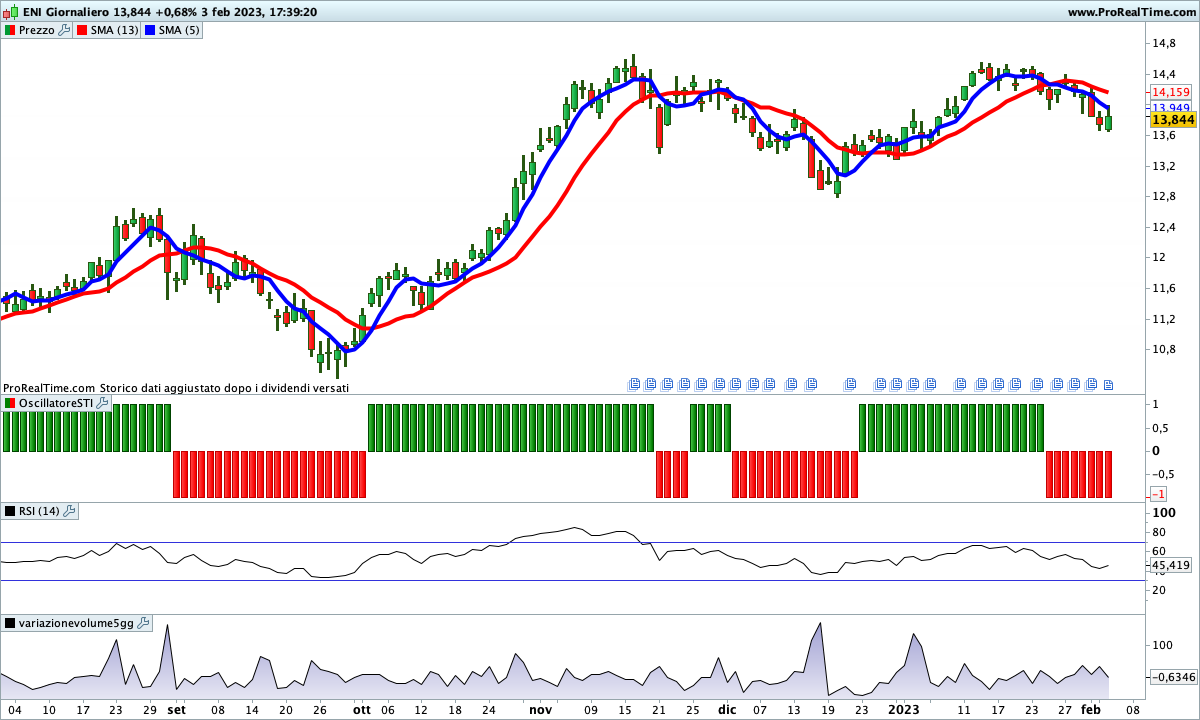
Task: Open OscillatoreSTI settings wrench icon
Action: click(102, 403)
